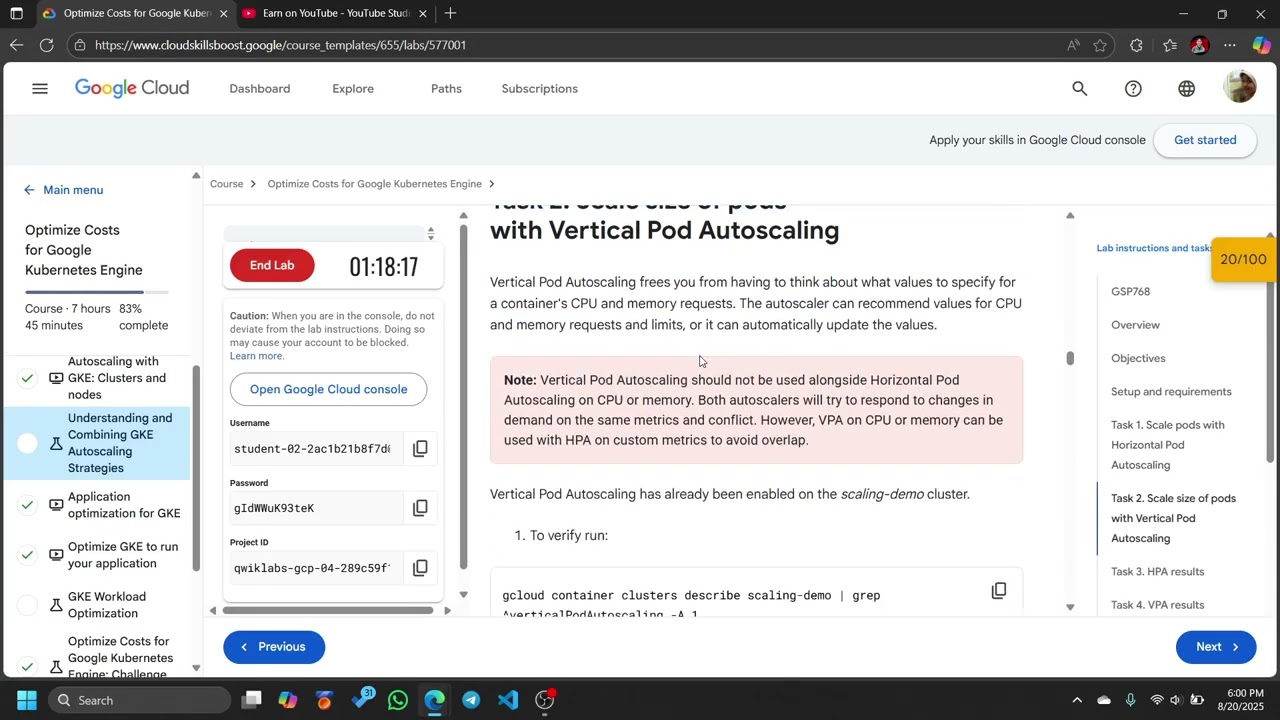Open the Paths menu item
Viewport: 1280px width, 720px height.
coord(446,89)
